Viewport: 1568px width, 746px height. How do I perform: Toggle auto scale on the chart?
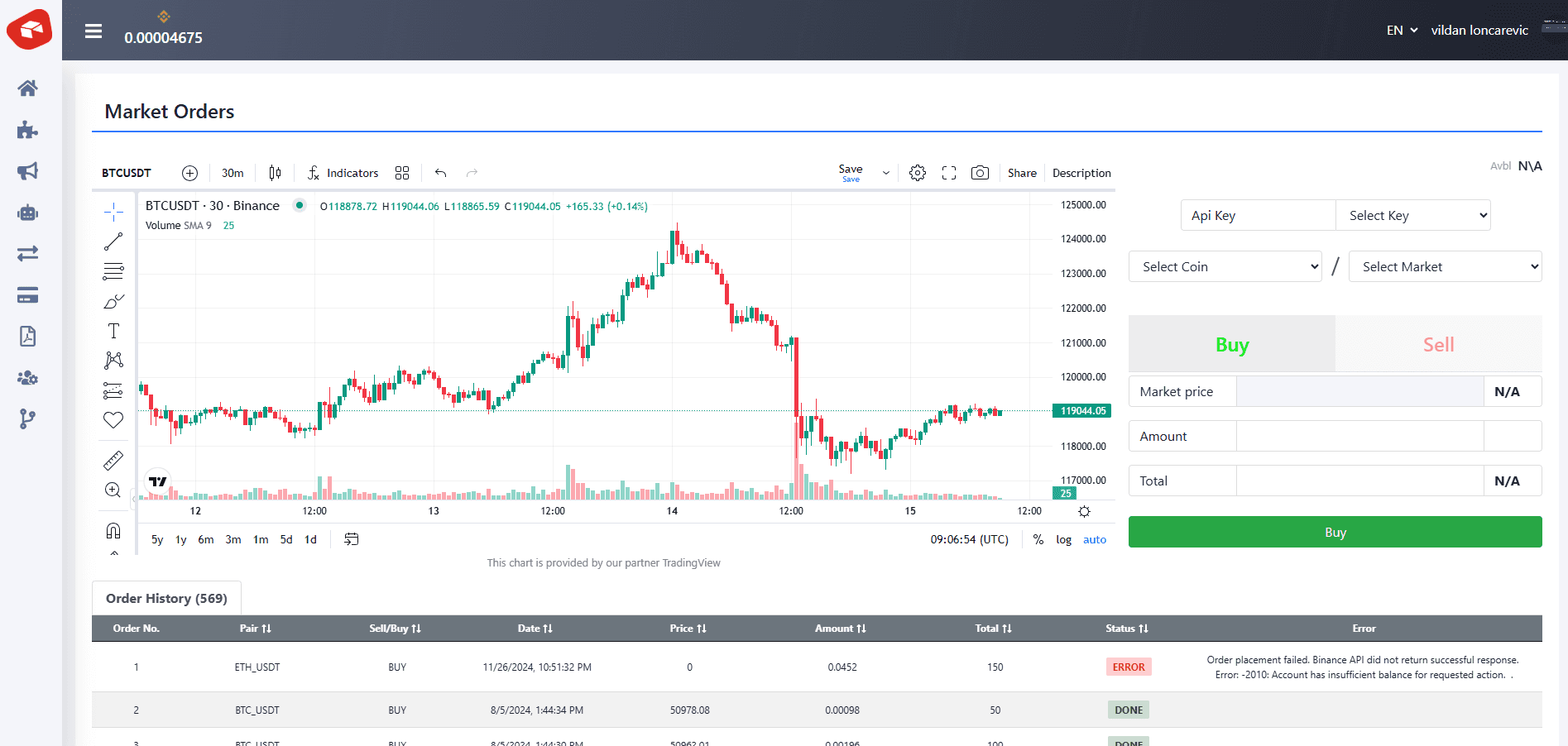1094,539
